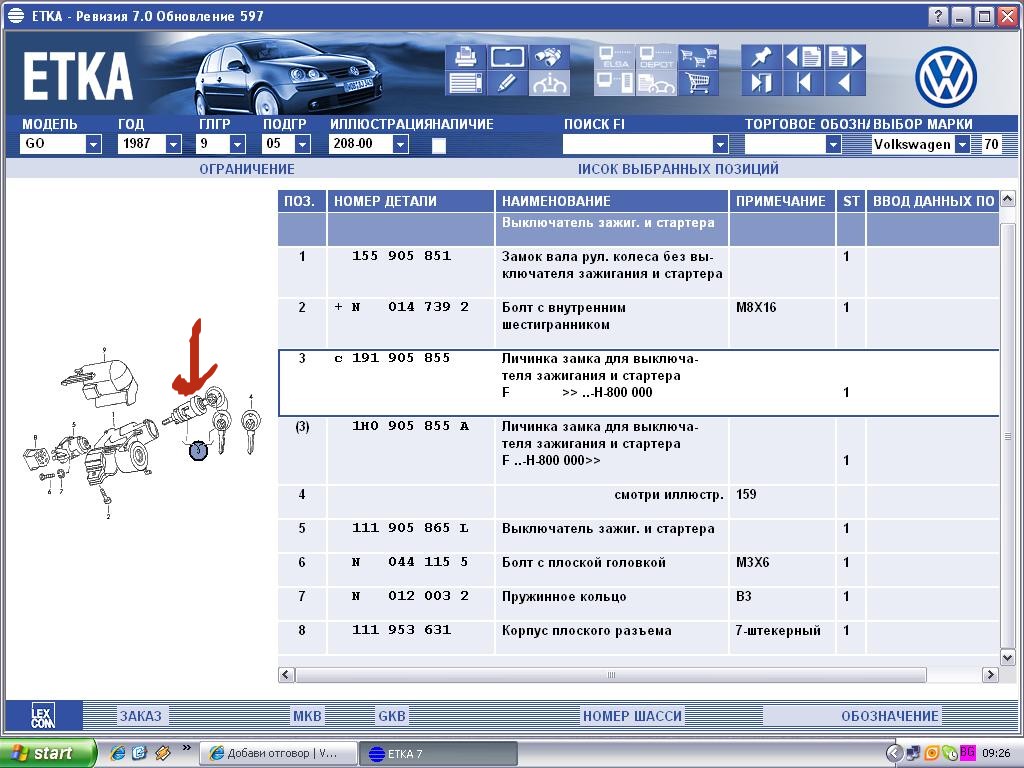Open the ИЛЛЮСТРАЦИЯ dropdown
Screen dimensions: 1024x768
click(x=401, y=144)
